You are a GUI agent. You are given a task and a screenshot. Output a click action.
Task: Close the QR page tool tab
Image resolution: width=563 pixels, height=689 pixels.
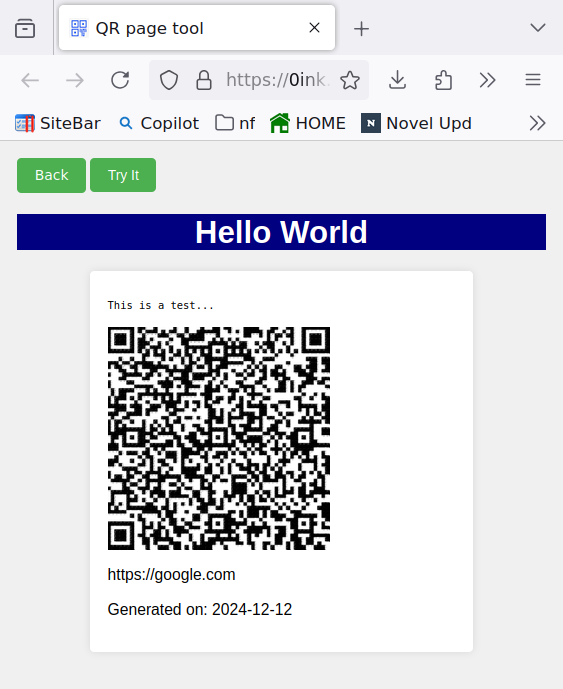[x=314, y=28]
